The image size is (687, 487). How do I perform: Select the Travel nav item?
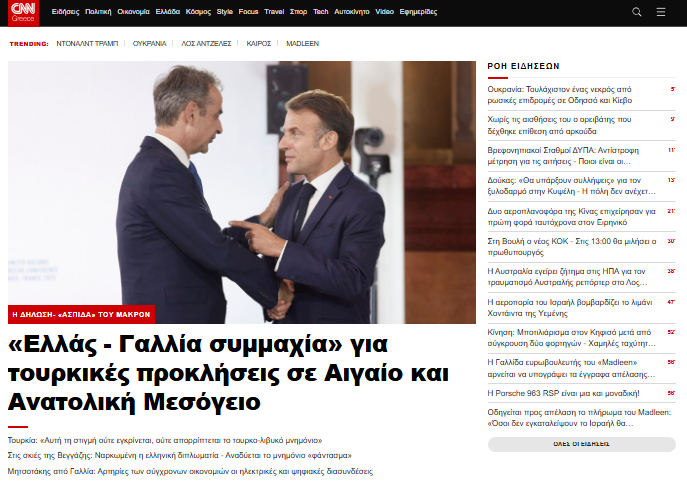tap(274, 12)
